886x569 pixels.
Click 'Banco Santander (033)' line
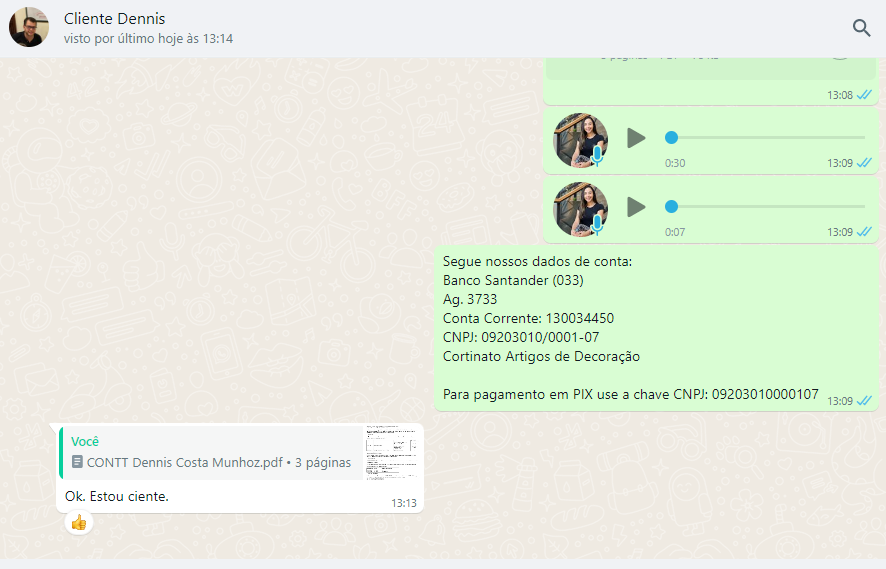point(513,280)
